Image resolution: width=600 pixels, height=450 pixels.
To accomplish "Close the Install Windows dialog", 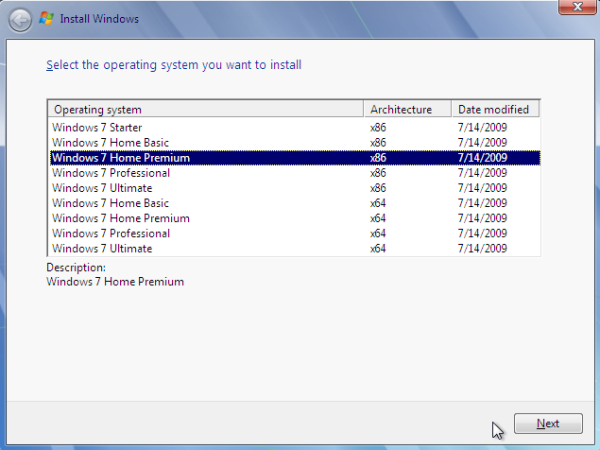I will 577,6.
